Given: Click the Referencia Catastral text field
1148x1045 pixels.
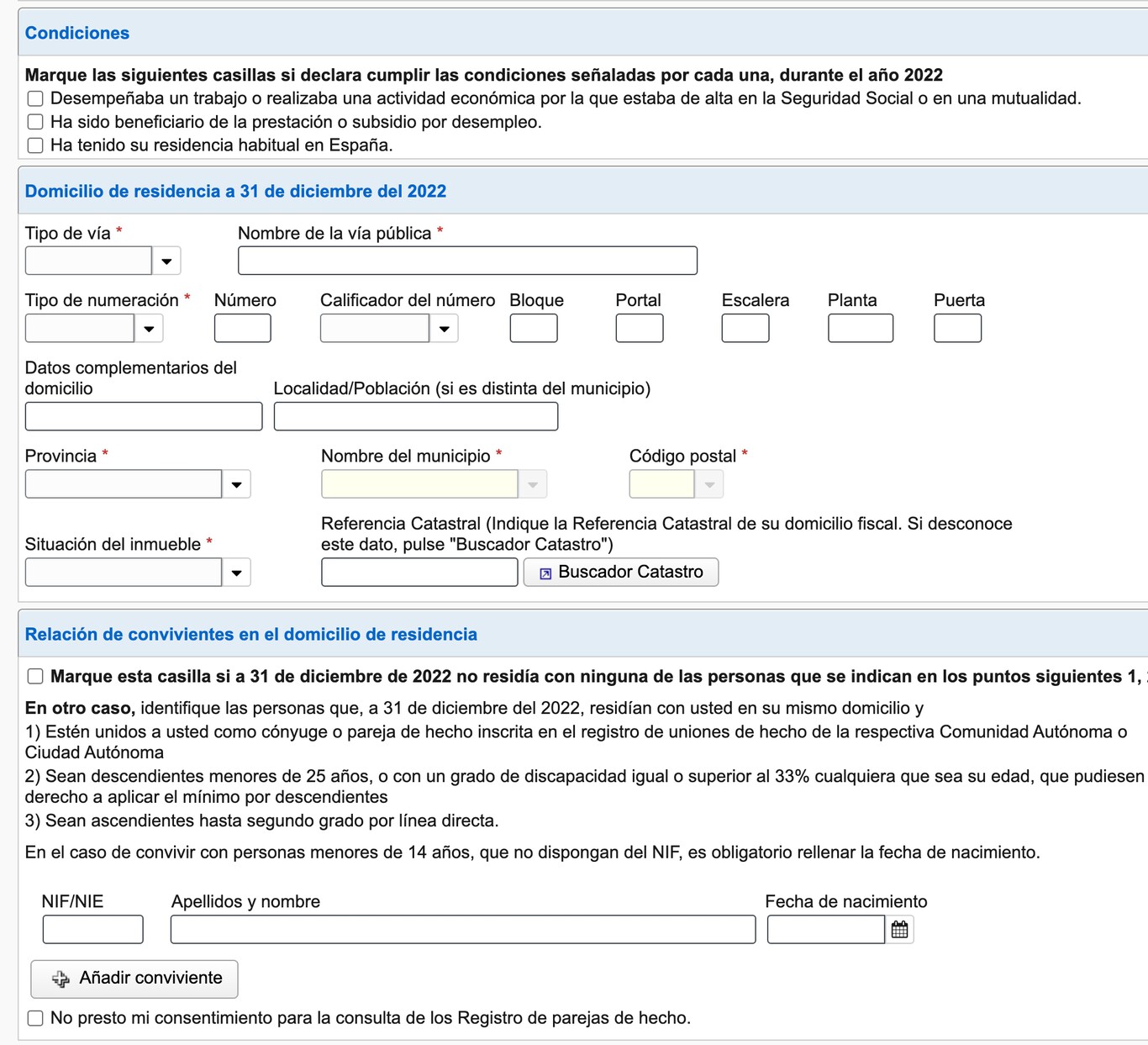Looking at the screenshot, I should click(419, 573).
